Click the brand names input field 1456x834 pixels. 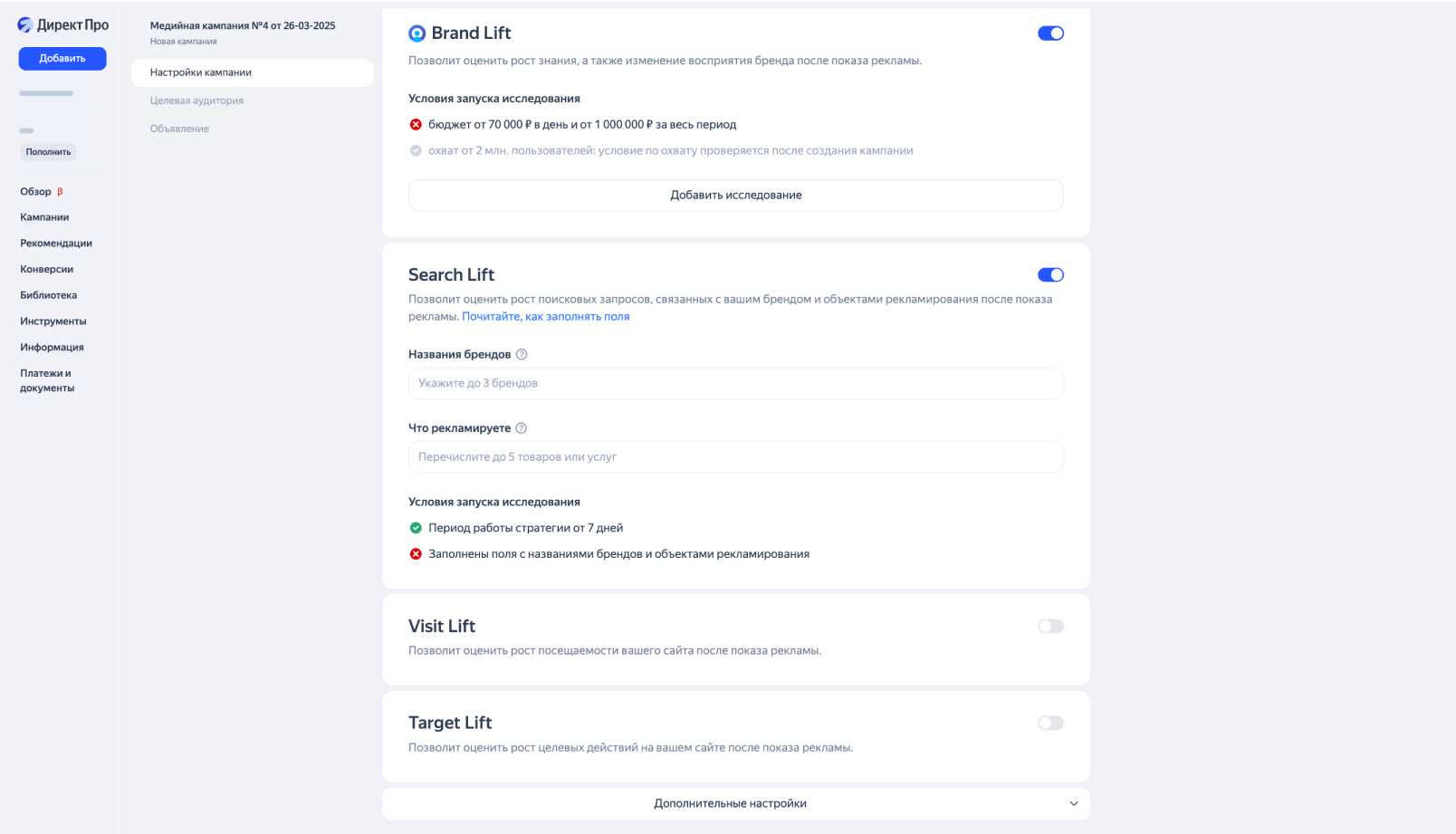tap(735, 383)
